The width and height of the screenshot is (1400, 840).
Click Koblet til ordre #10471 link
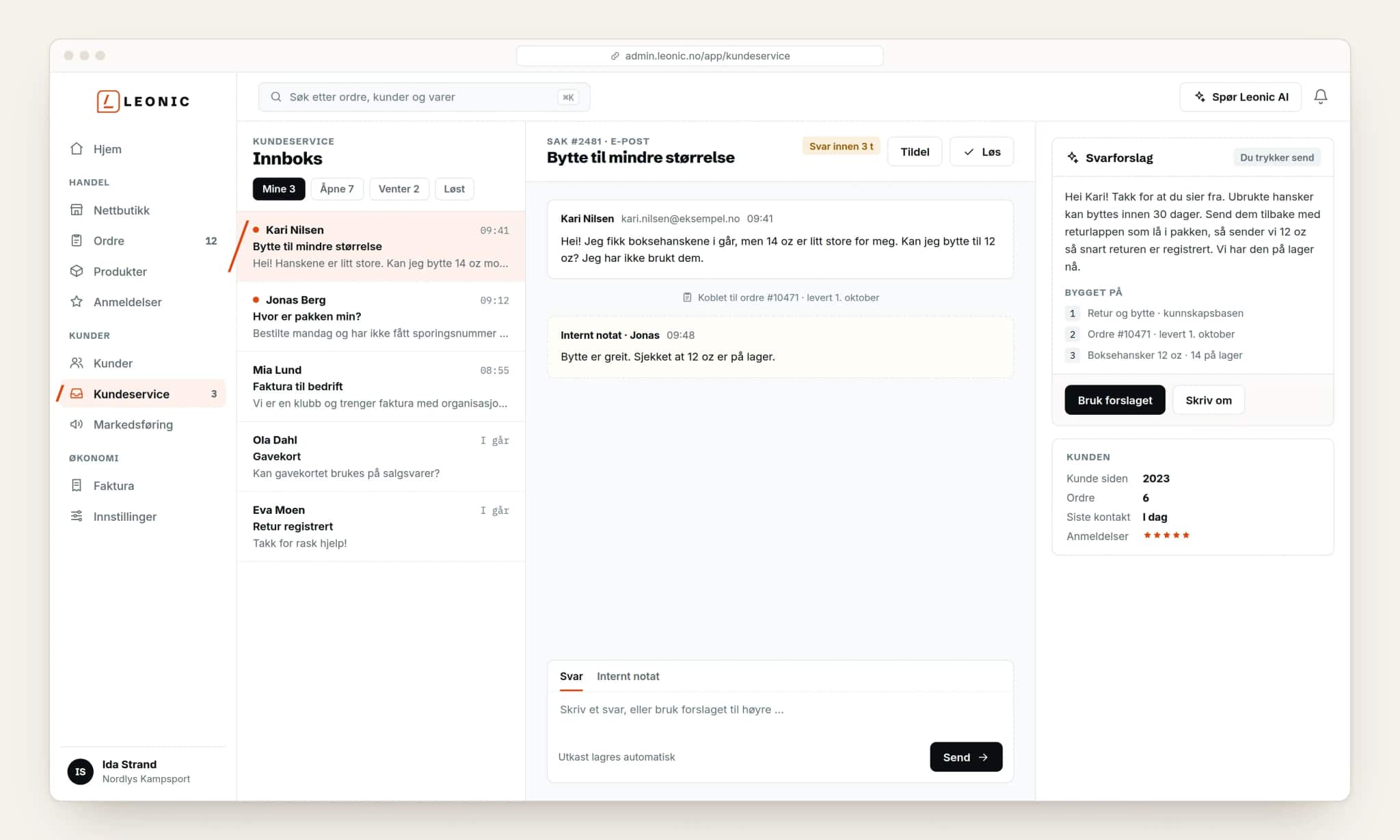click(781, 297)
